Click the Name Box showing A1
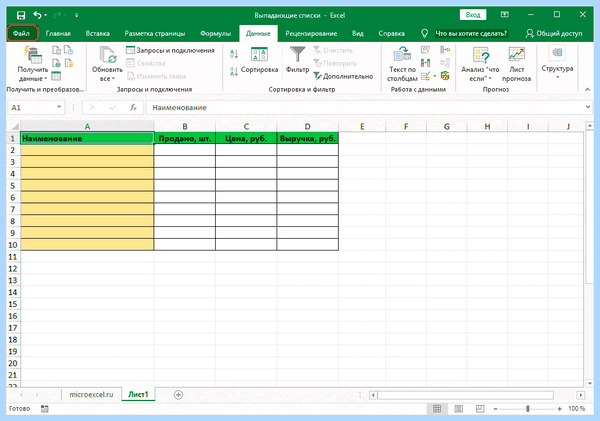Viewport: 600px width, 421px height. (32, 108)
